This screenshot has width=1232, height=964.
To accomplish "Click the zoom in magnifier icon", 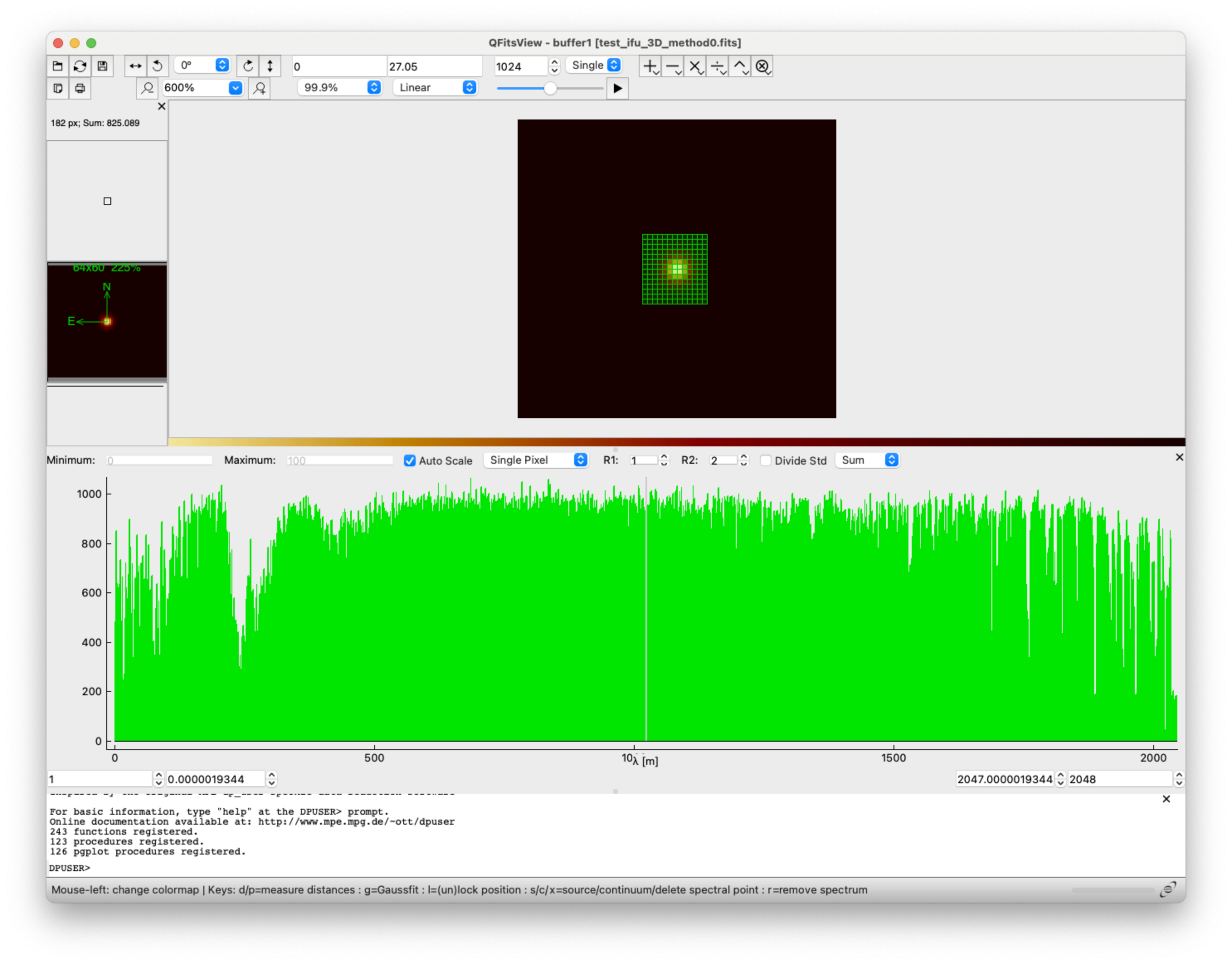I will click(x=260, y=88).
